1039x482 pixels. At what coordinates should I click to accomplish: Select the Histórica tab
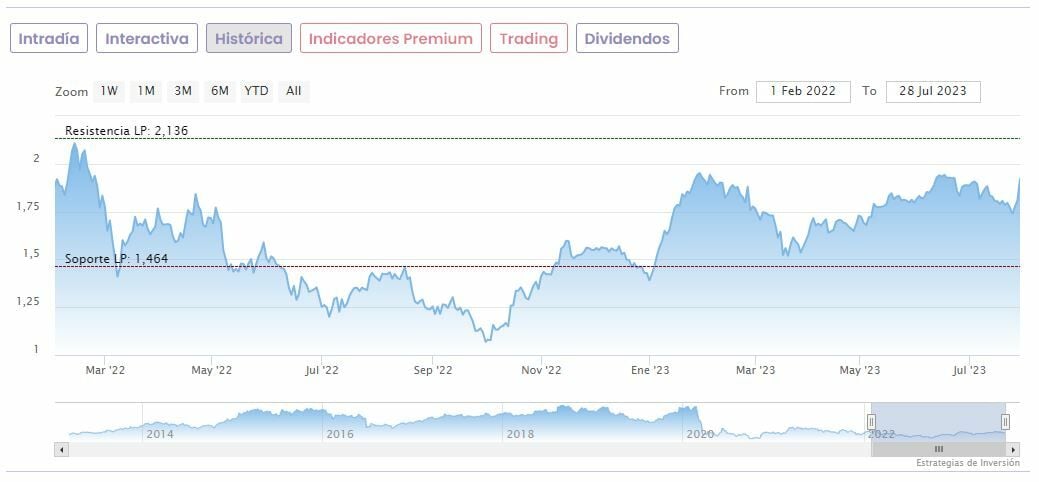(249, 39)
